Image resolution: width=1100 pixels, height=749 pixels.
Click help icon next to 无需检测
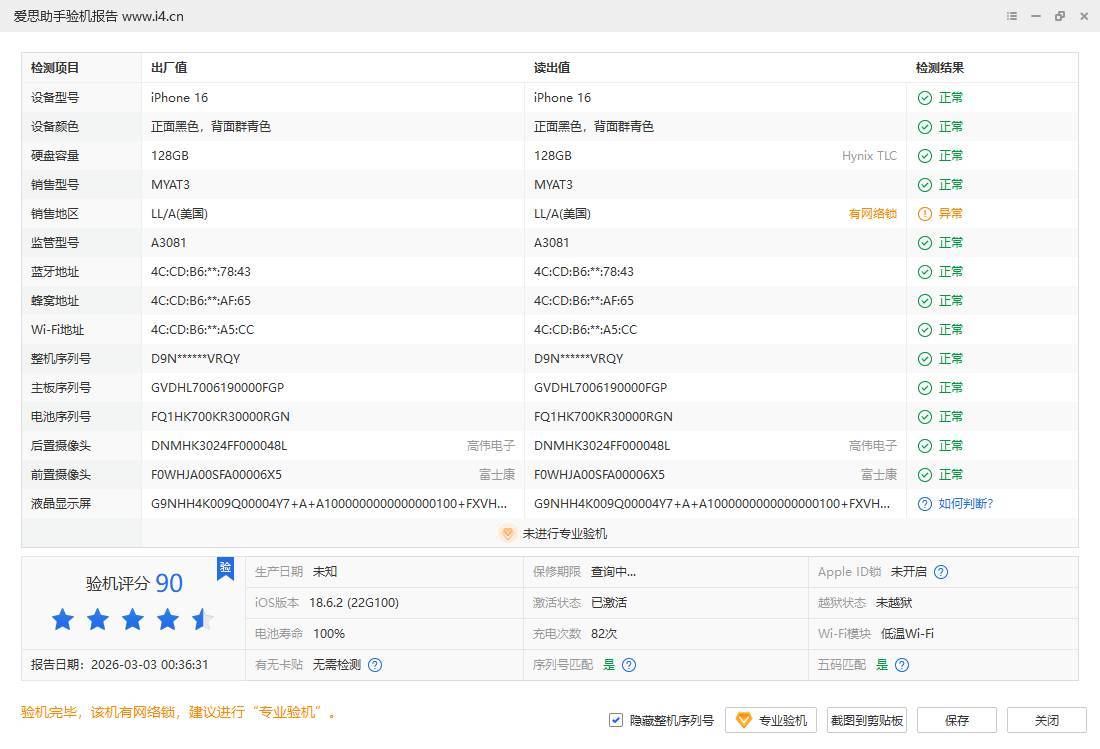point(375,665)
